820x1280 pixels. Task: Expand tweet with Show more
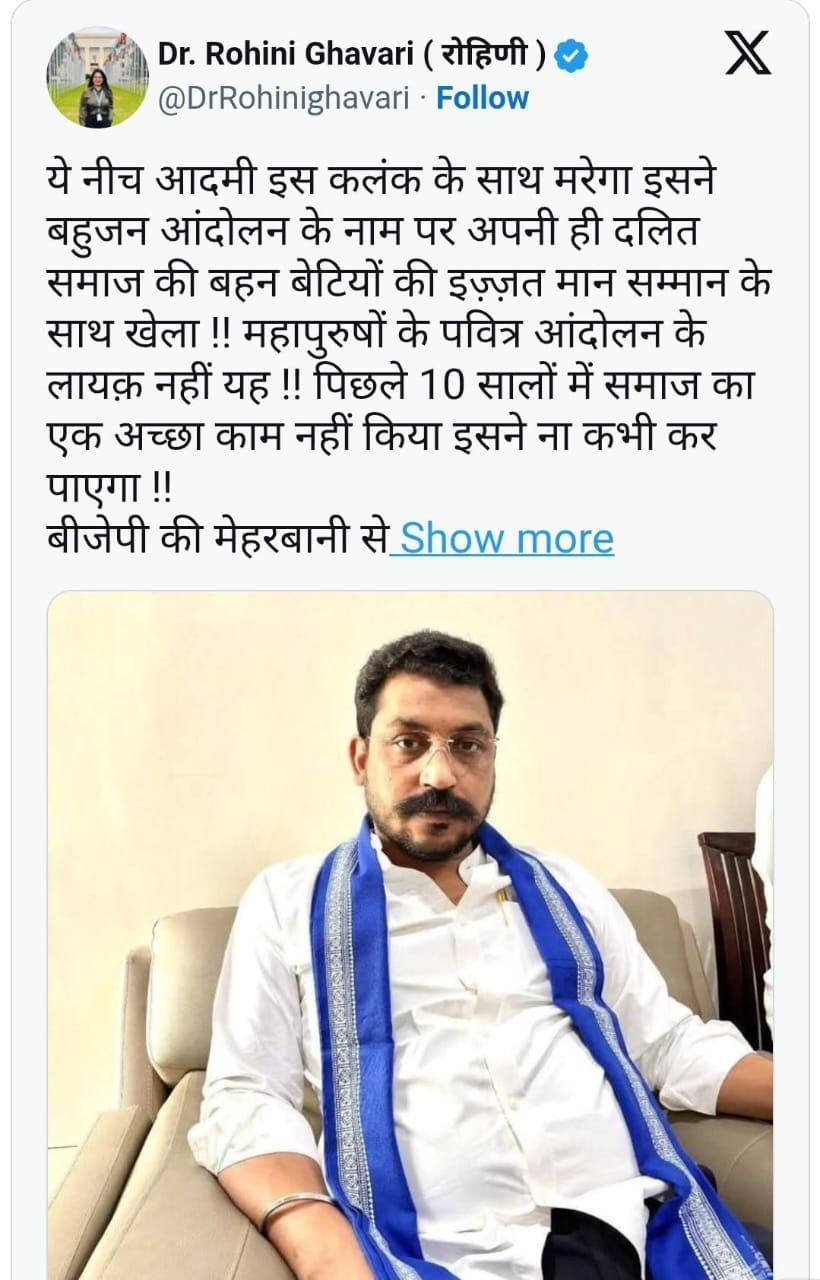[507, 538]
